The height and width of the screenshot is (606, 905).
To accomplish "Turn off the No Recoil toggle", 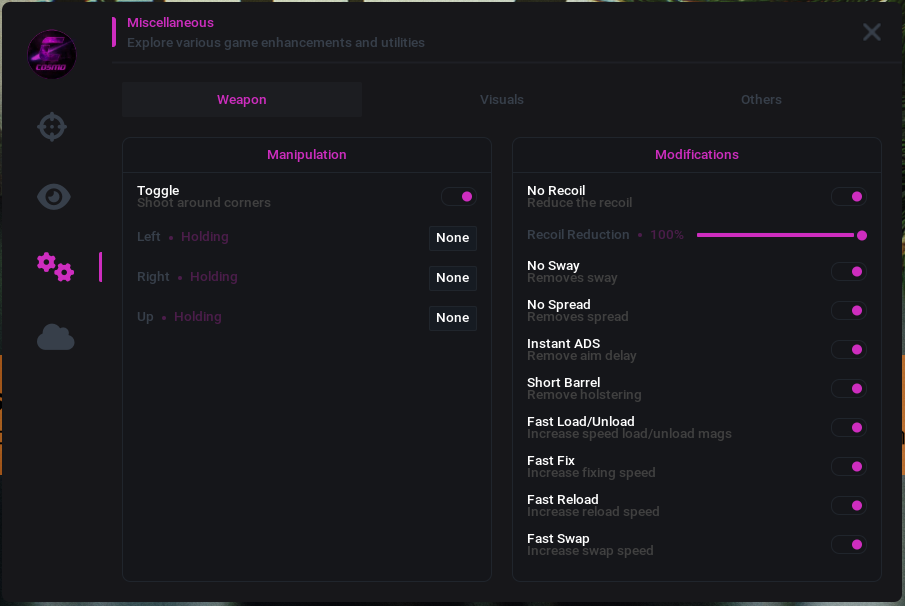I will pyautogui.click(x=849, y=197).
